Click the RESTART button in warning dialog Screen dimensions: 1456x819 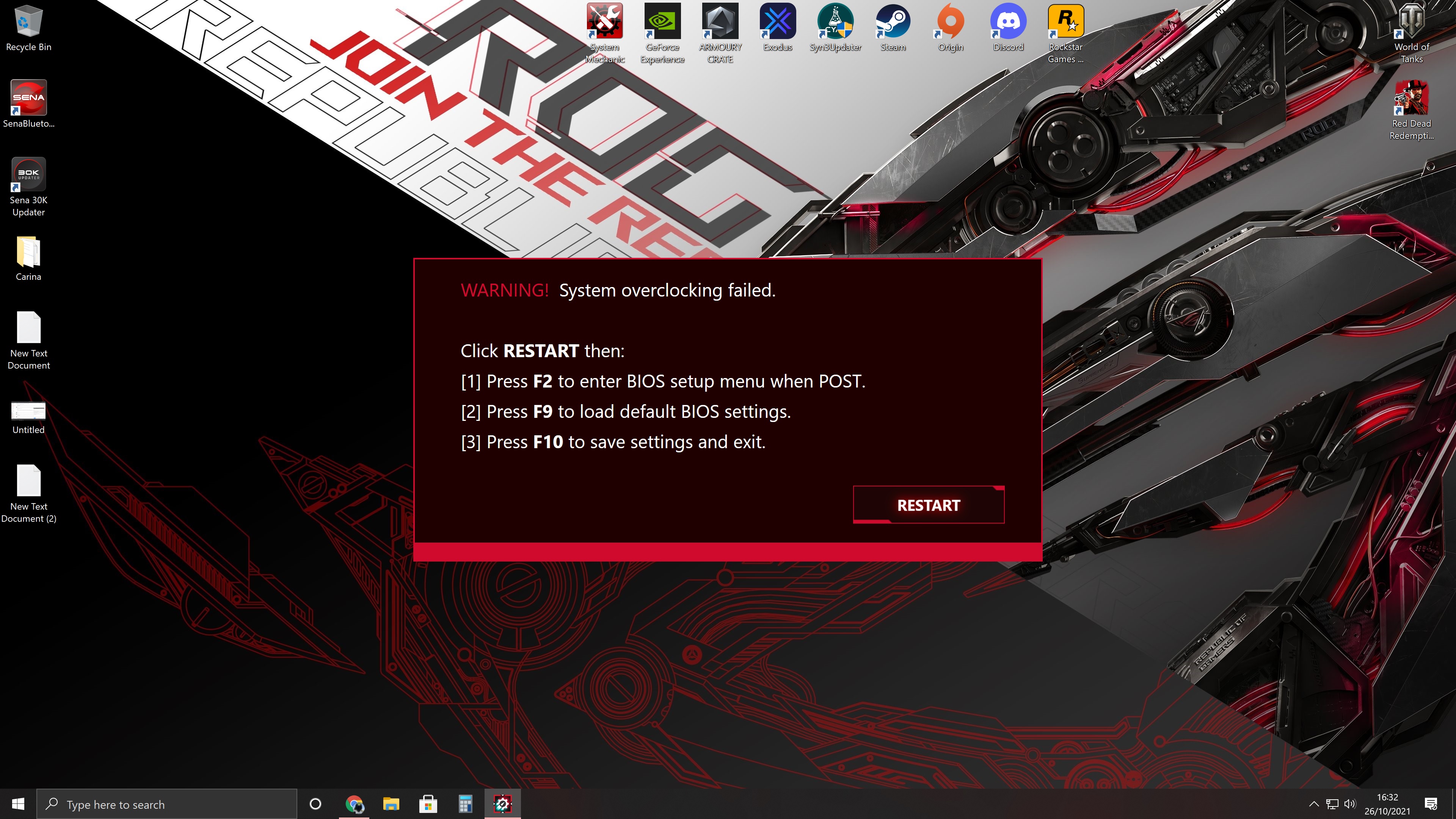pos(928,505)
